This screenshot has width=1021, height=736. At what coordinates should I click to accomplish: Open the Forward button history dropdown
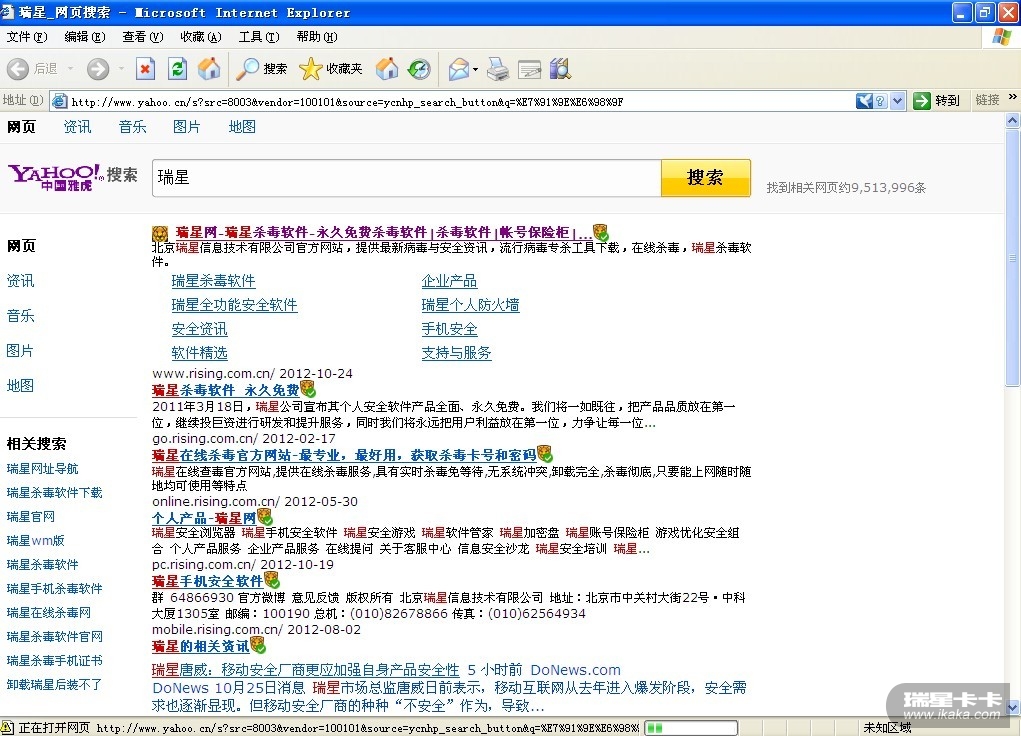(120, 68)
